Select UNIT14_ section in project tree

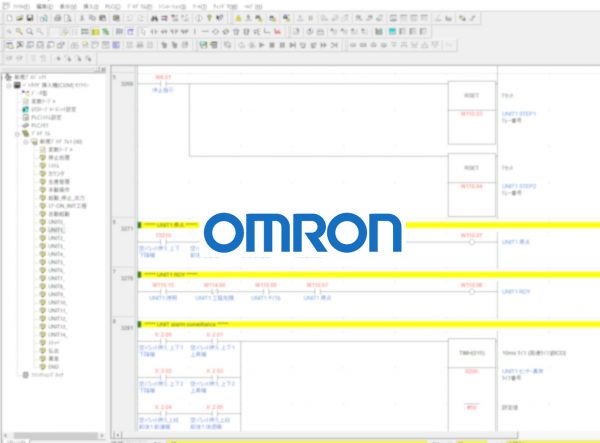57,334
